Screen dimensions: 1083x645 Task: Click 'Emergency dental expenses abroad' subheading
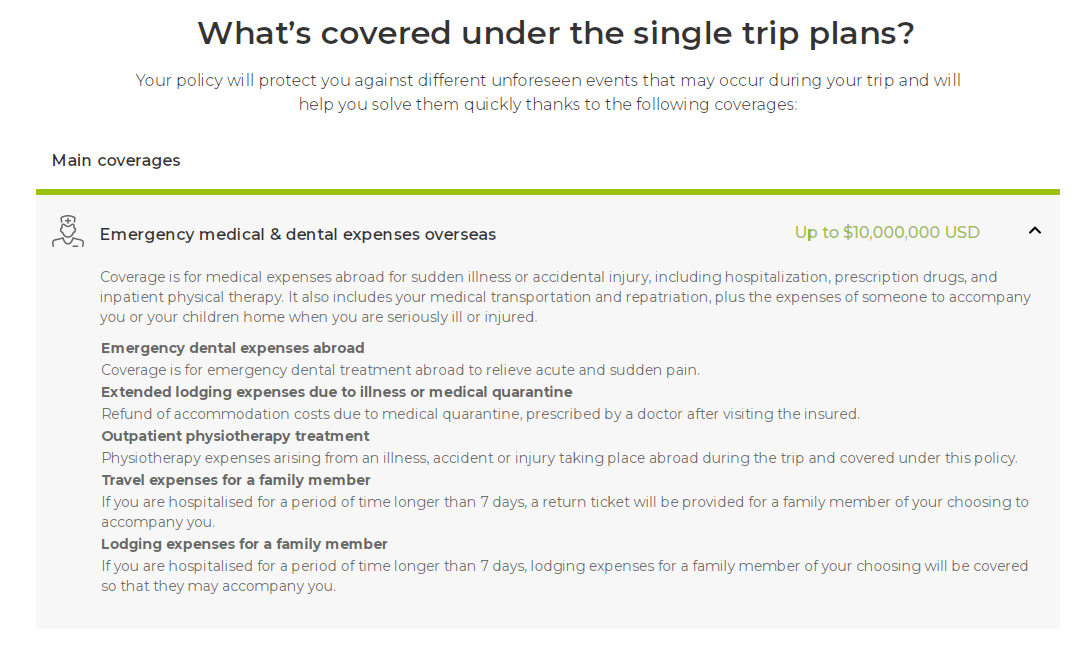point(233,348)
